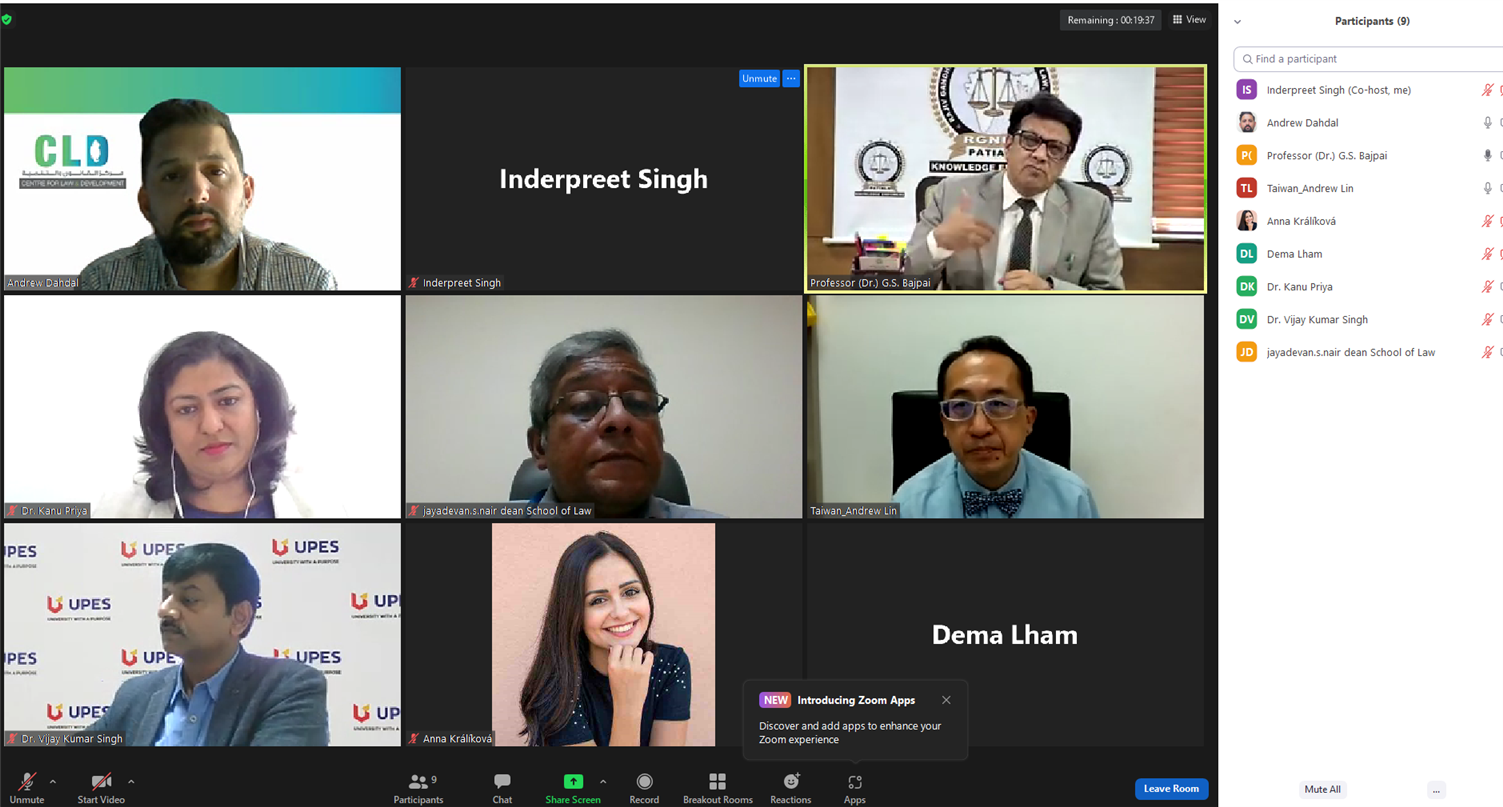Viewport: 1503px width, 807px height.
Task: Click the green encryption shield icon
Action: 7,20
